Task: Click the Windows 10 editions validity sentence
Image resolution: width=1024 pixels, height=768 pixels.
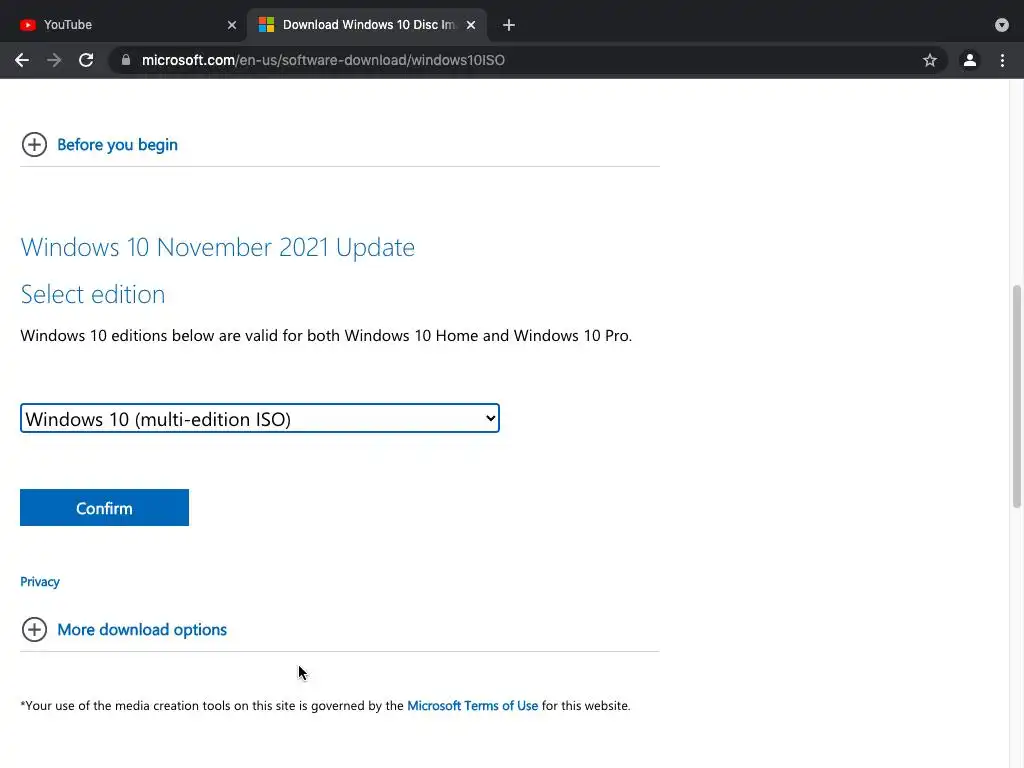Action: pos(326,336)
